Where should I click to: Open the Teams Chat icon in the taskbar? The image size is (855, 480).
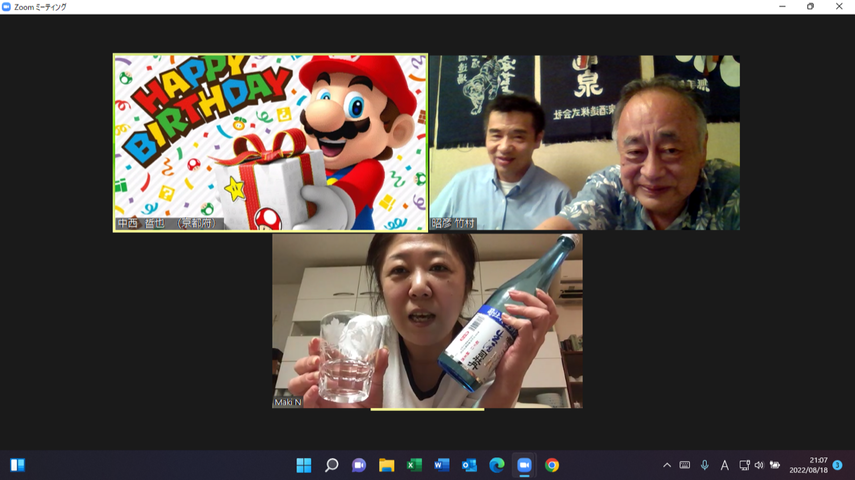tap(359, 465)
